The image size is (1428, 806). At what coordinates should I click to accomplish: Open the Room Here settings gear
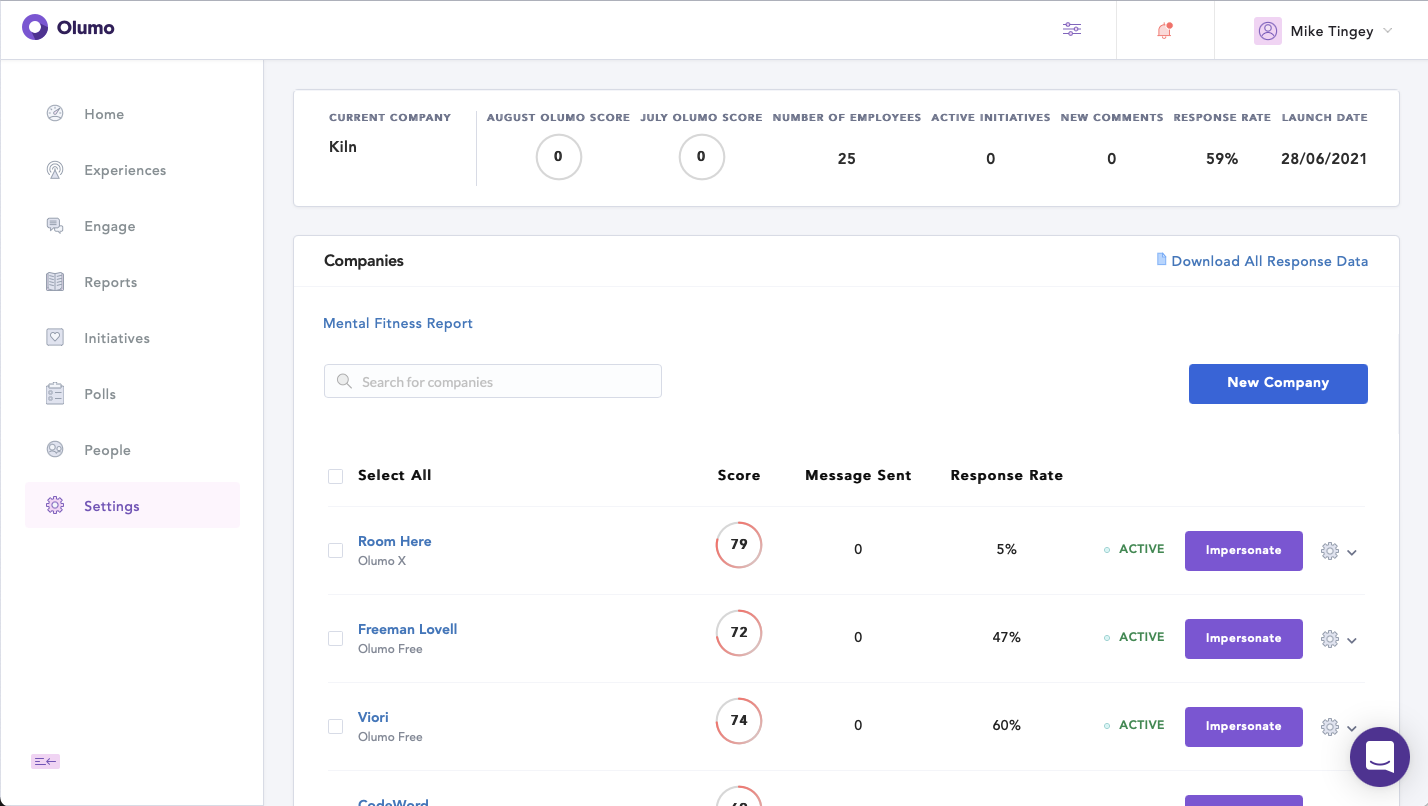(1330, 550)
